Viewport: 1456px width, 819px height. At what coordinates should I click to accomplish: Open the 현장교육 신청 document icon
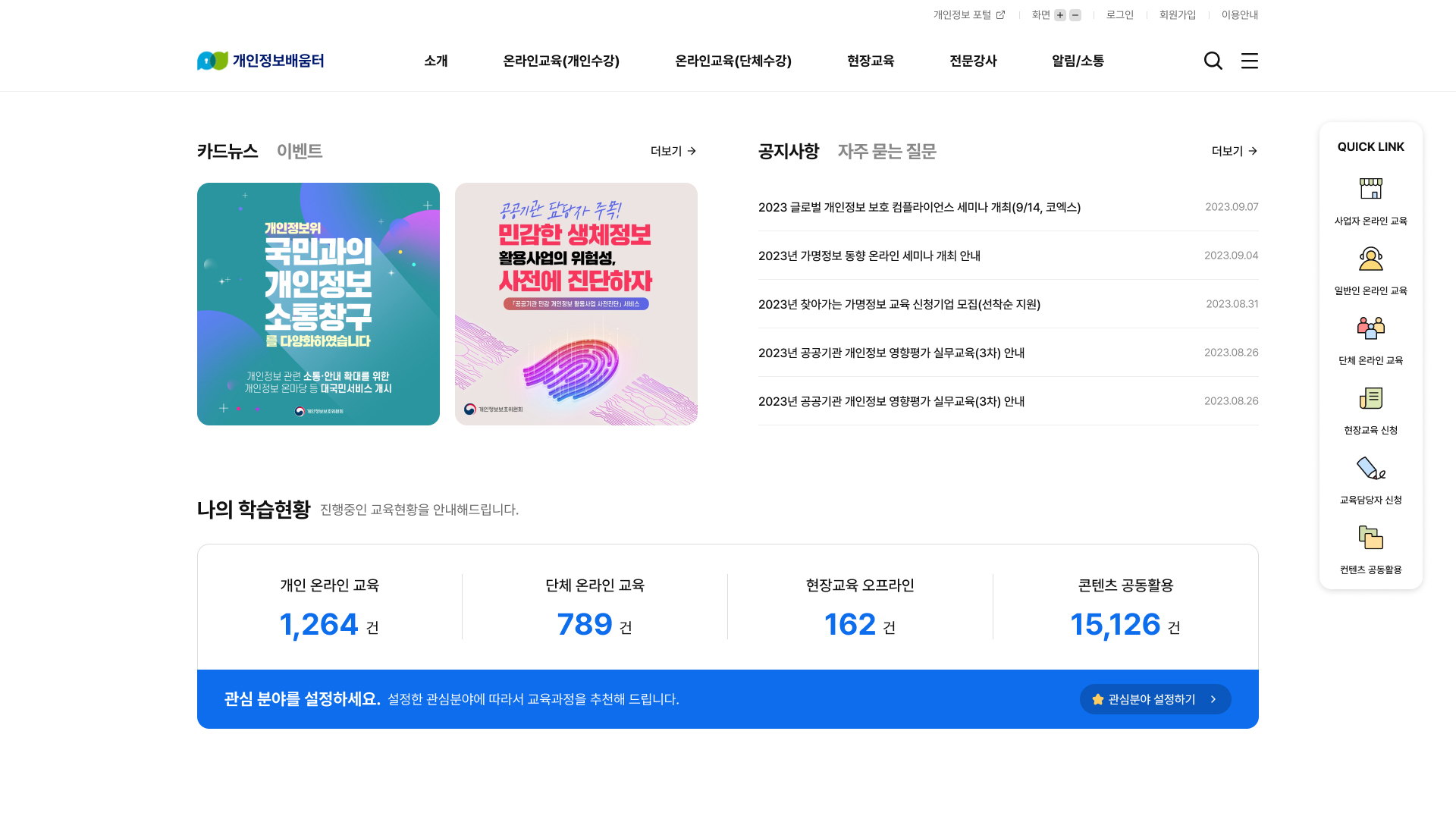coord(1370,398)
